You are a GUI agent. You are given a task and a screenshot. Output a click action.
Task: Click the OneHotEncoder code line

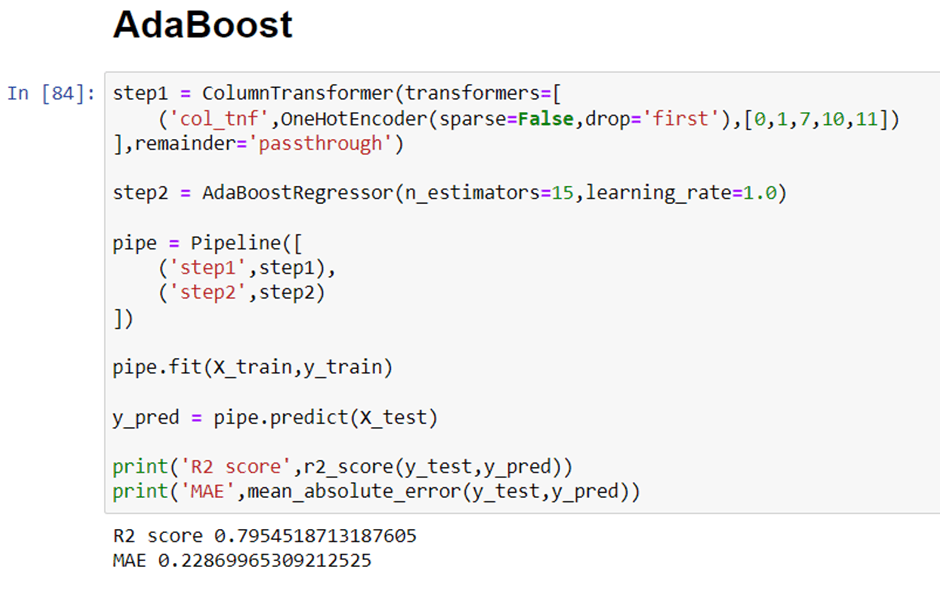(x=529, y=119)
